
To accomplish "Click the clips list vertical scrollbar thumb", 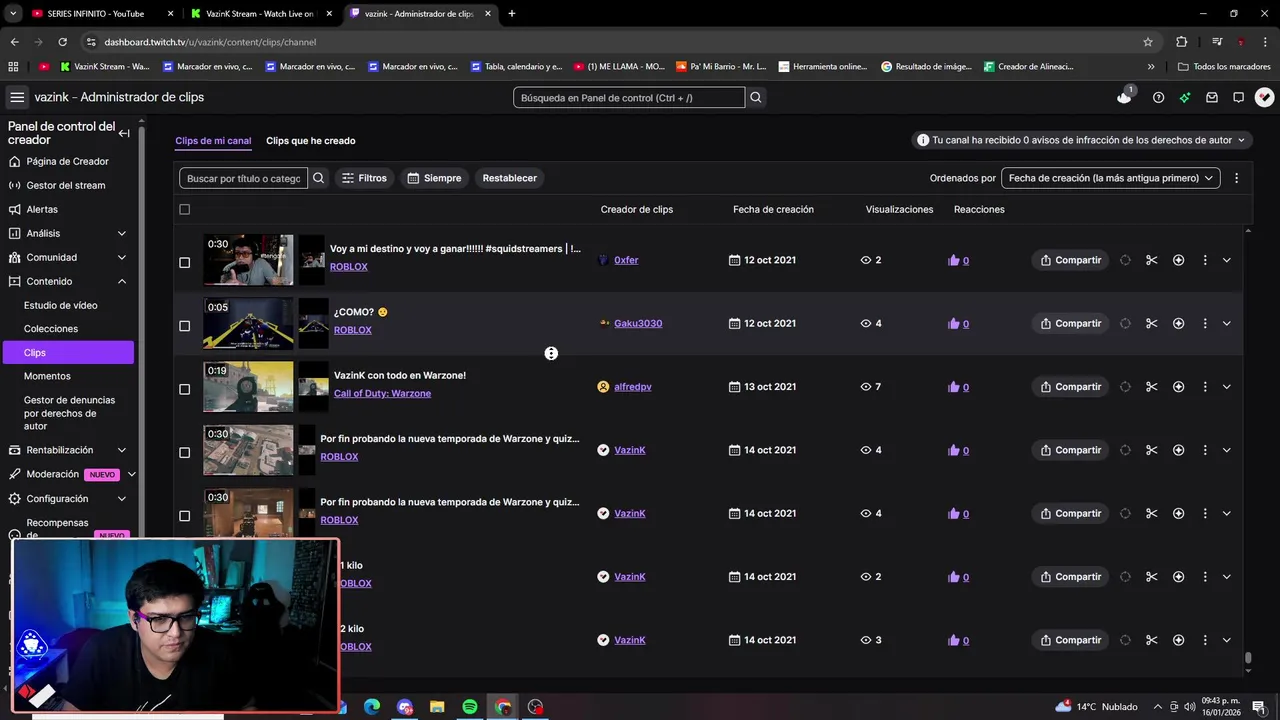I will pyautogui.click(x=1247, y=657).
